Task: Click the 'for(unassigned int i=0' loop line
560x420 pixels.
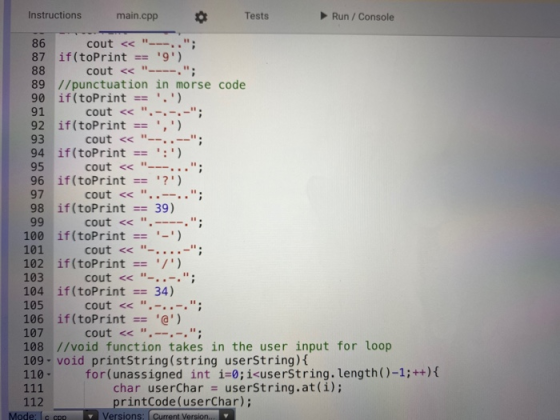Action: (262, 374)
